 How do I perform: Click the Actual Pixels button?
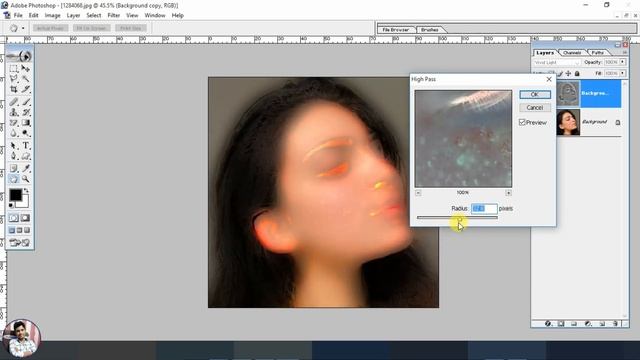[x=50, y=28]
